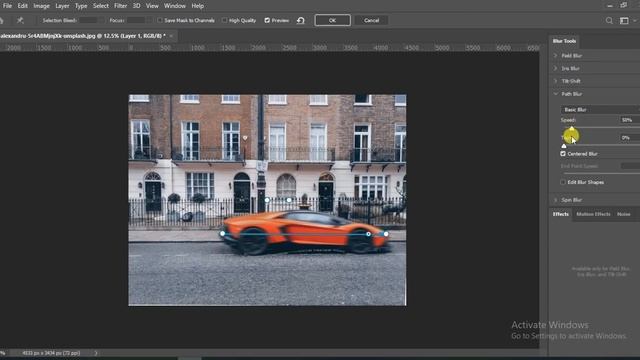Open the workspace switcher icon
This screenshot has width=640, height=360.
[624, 20]
